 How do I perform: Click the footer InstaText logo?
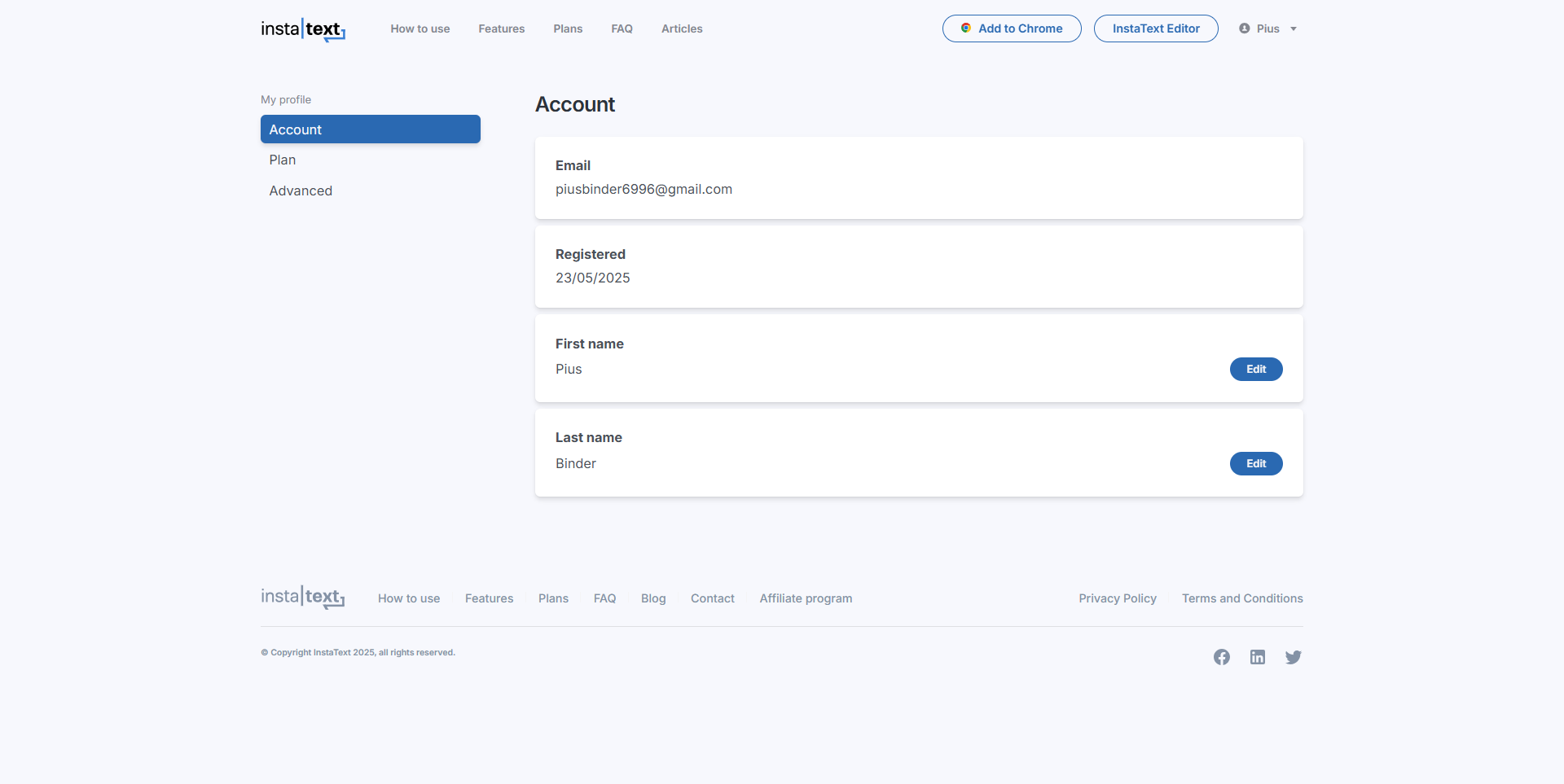[303, 598]
